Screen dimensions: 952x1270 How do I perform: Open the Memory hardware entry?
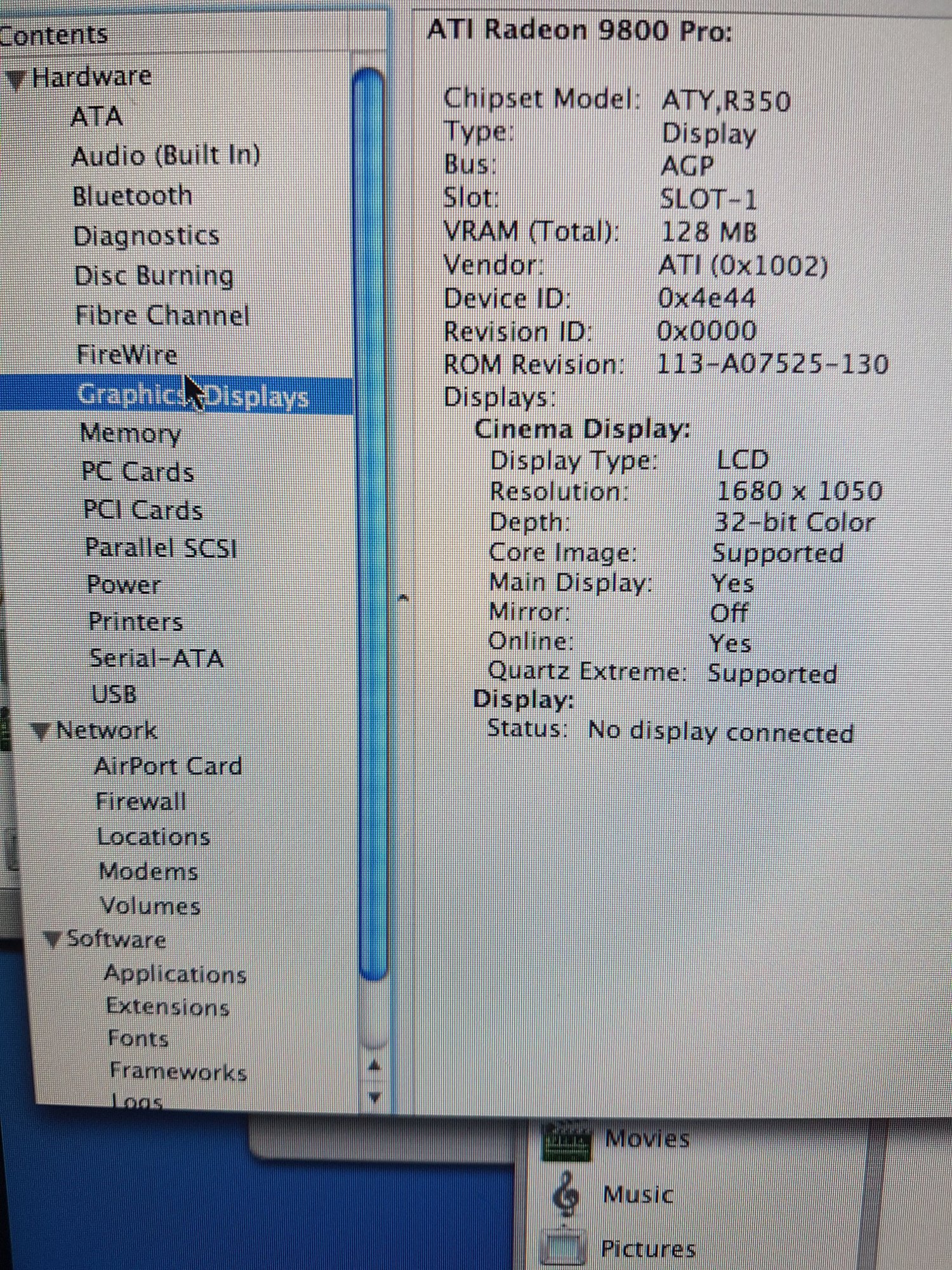(x=130, y=433)
